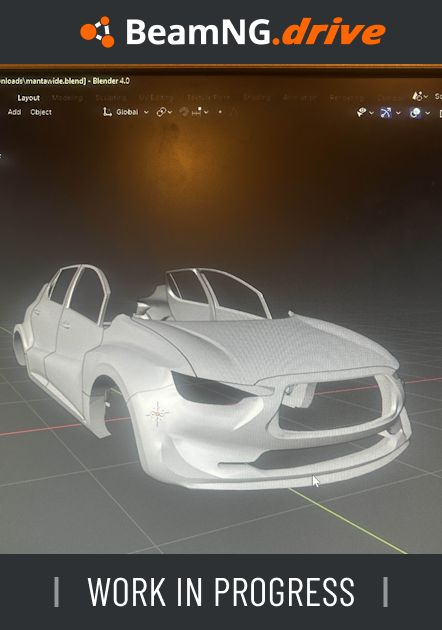The height and width of the screenshot is (630, 442).
Task: Toggle the snapping magnet icon
Action: pos(184,112)
